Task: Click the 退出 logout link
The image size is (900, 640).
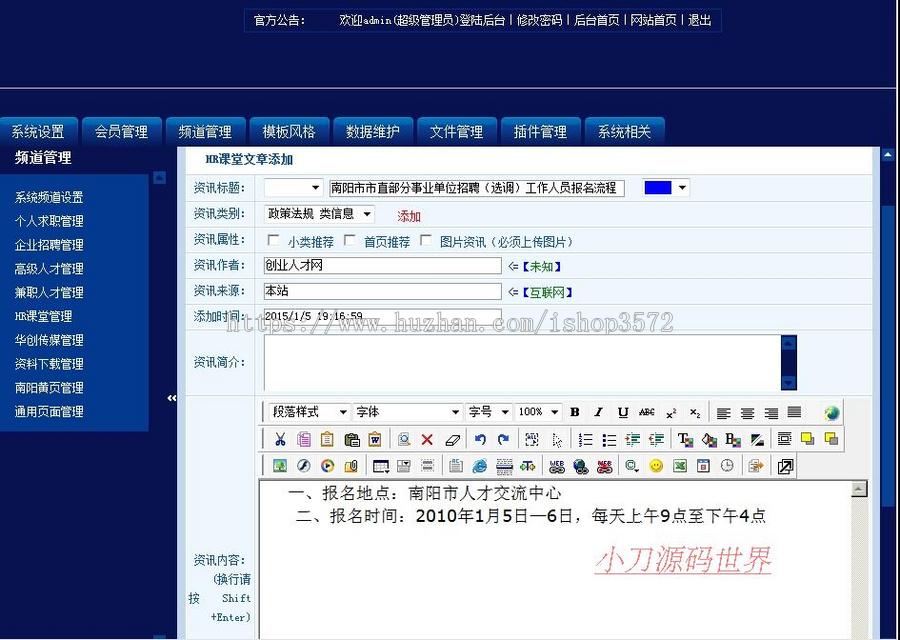Action: pos(700,20)
